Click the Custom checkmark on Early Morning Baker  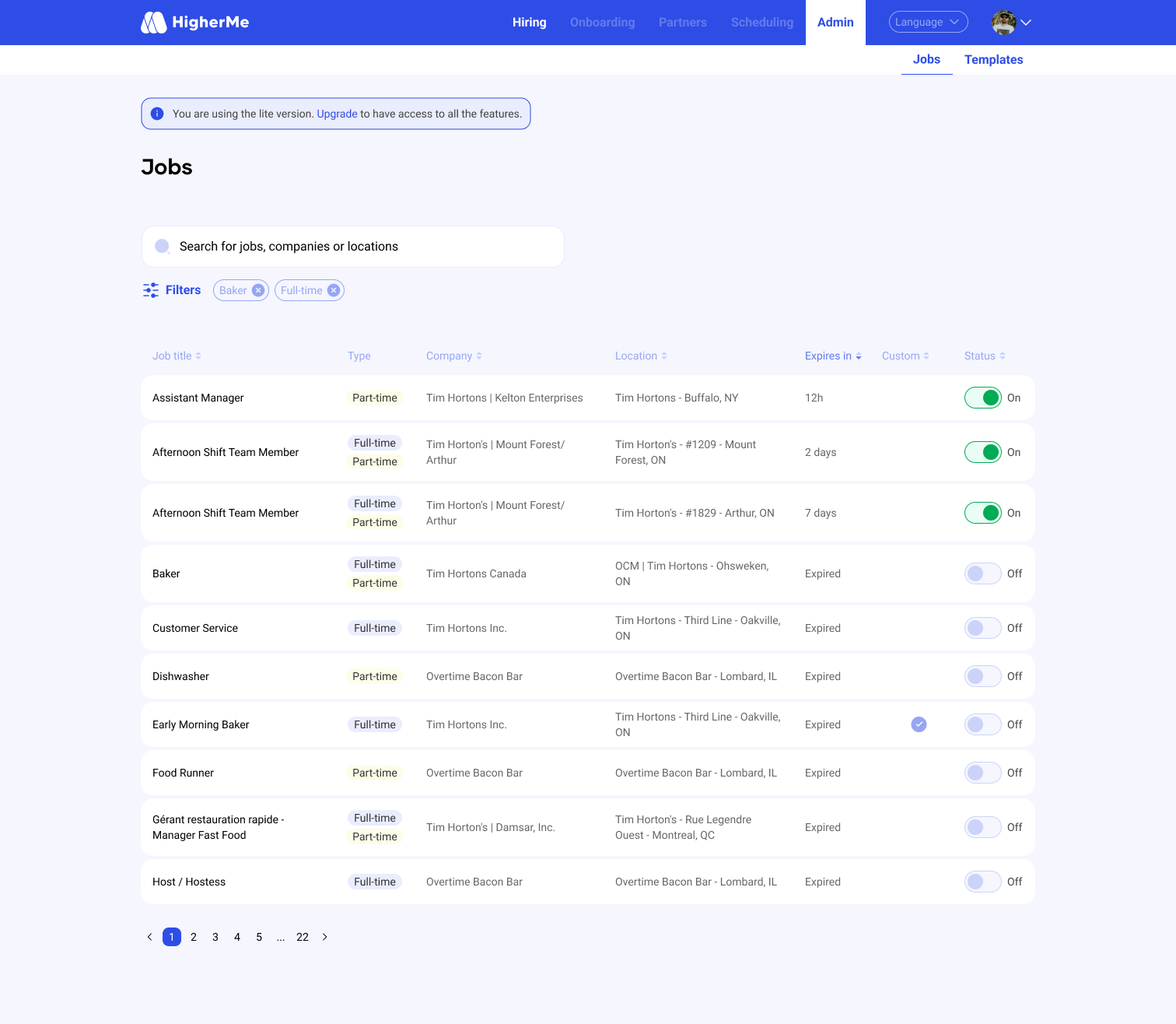919,724
